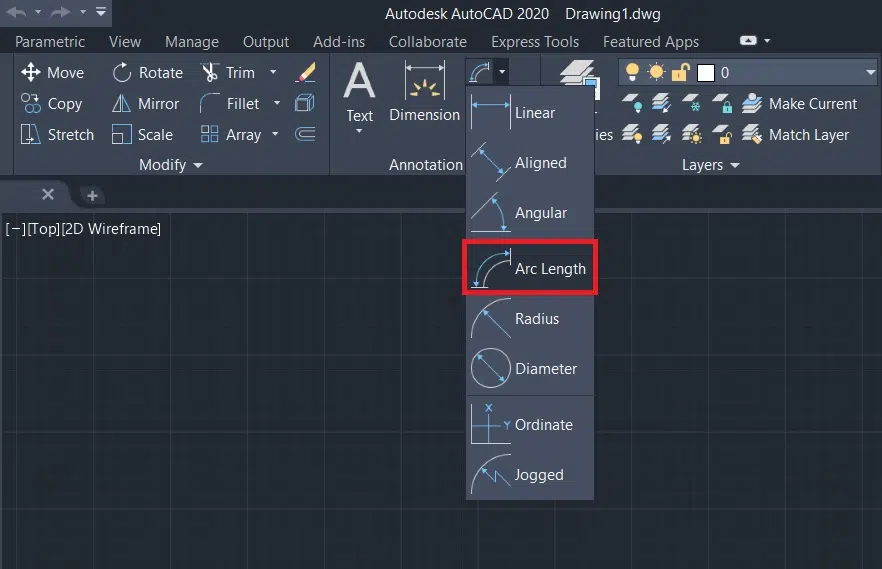Click the Erase tool icon
This screenshot has height=569, width=882.
pos(306,72)
